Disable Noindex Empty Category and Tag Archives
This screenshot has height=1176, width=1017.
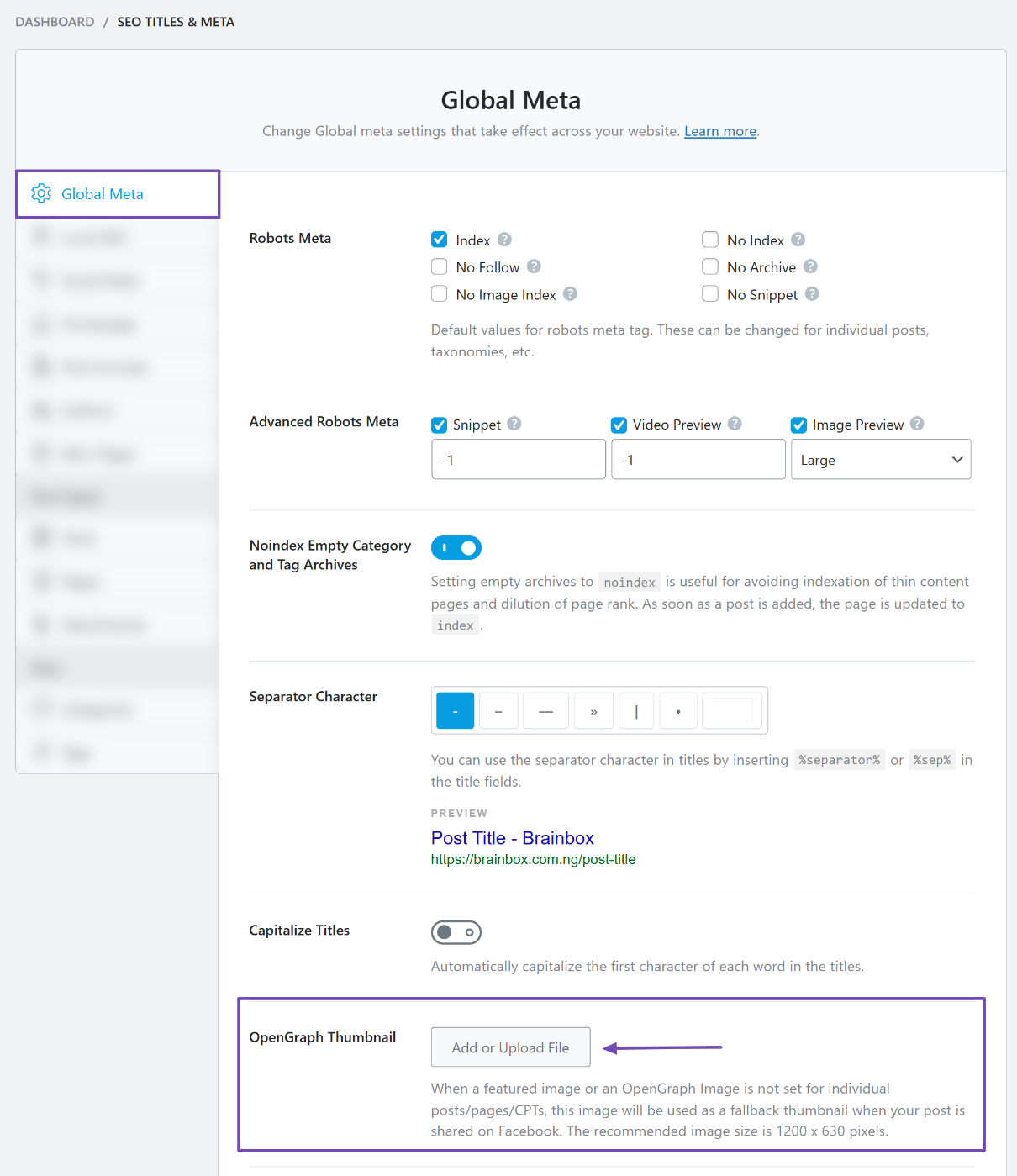[x=456, y=548]
